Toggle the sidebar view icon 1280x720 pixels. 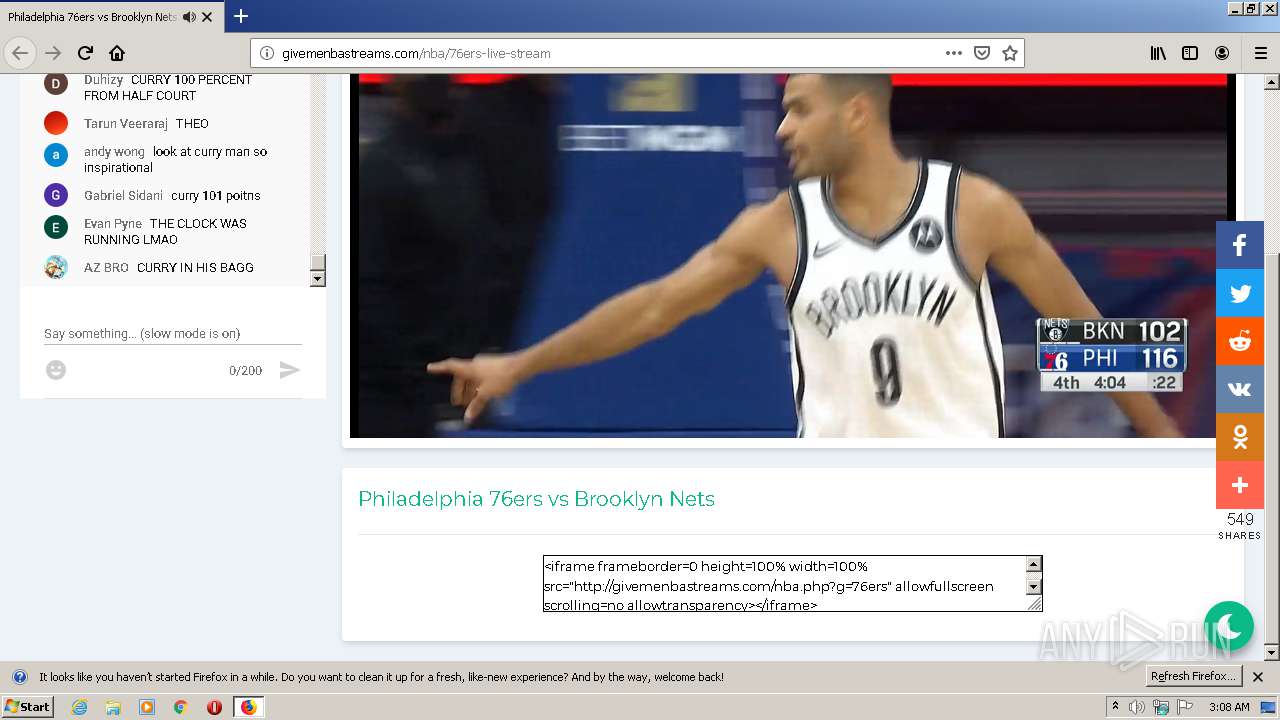click(x=1190, y=53)
